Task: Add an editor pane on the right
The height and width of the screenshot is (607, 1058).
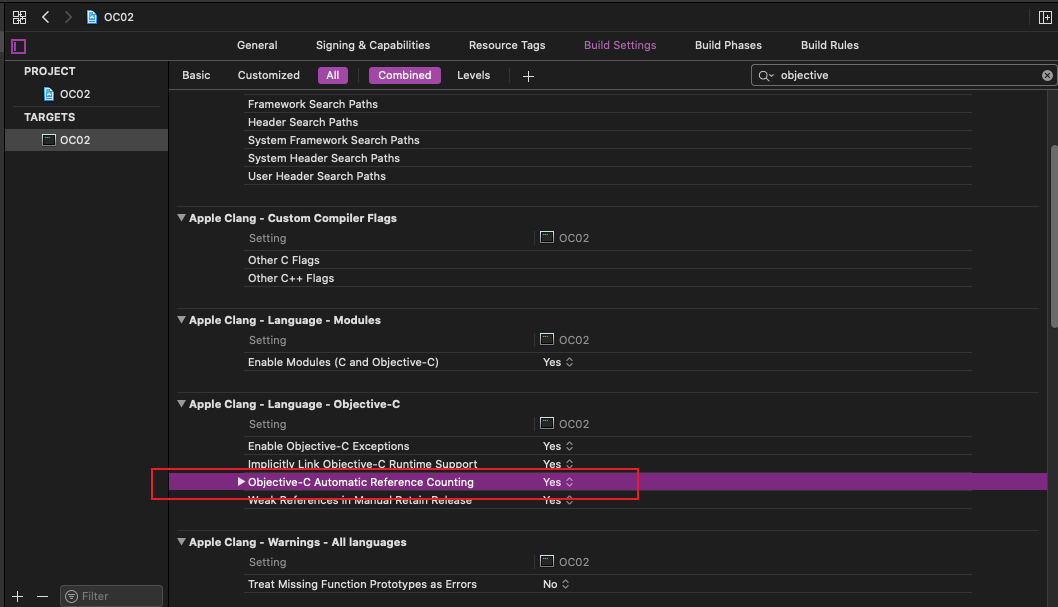Action: (1045, 18)
